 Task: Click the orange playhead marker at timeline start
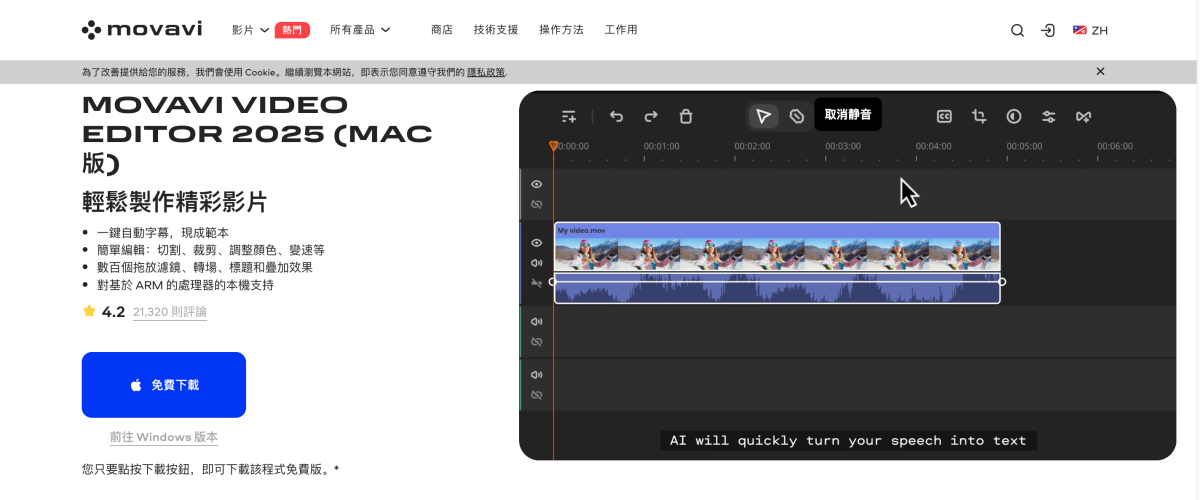[x=553, y=146]
